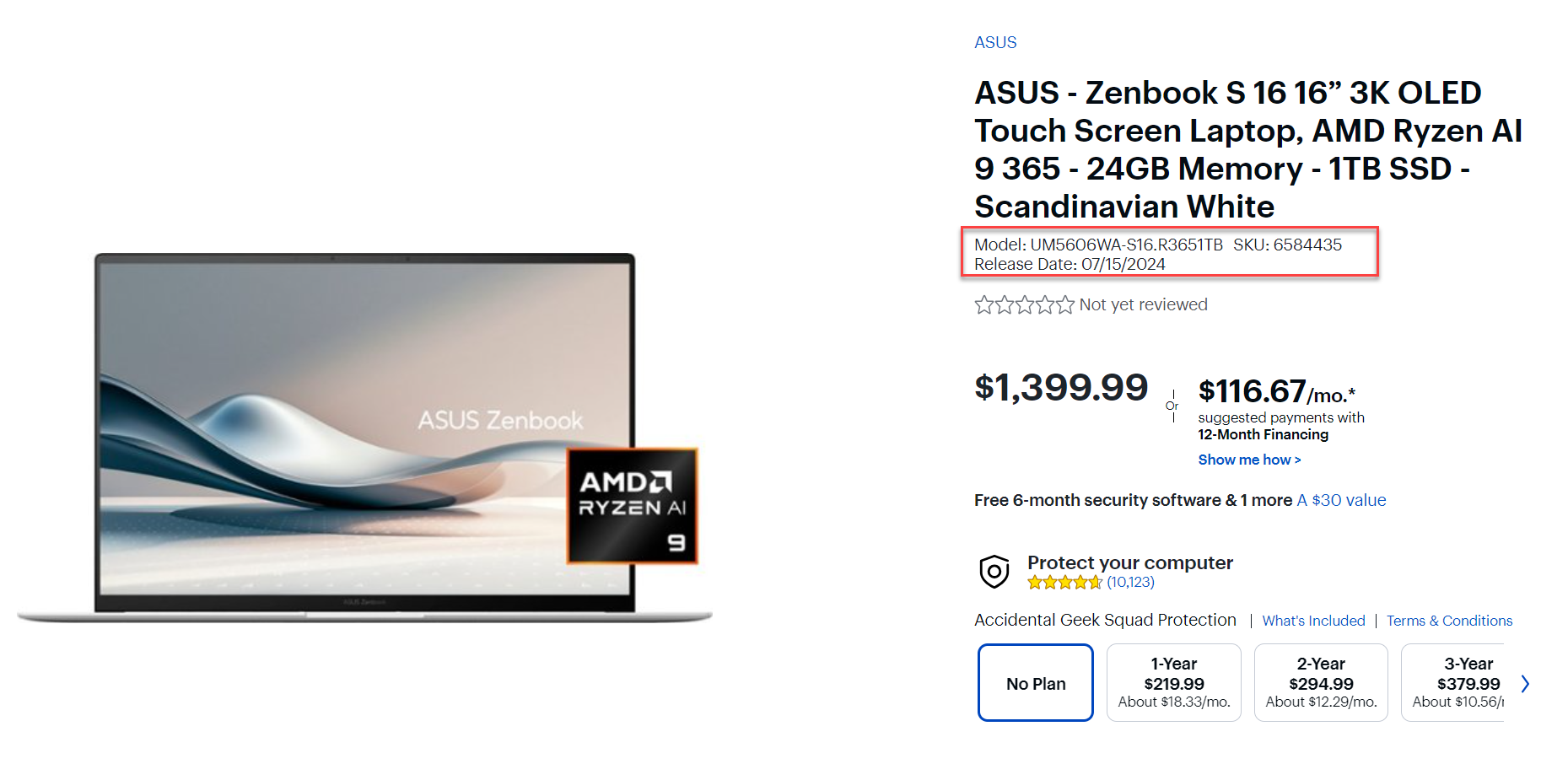Open Terms & Conditions
1568x780 pixels.
pos(1450,621)
